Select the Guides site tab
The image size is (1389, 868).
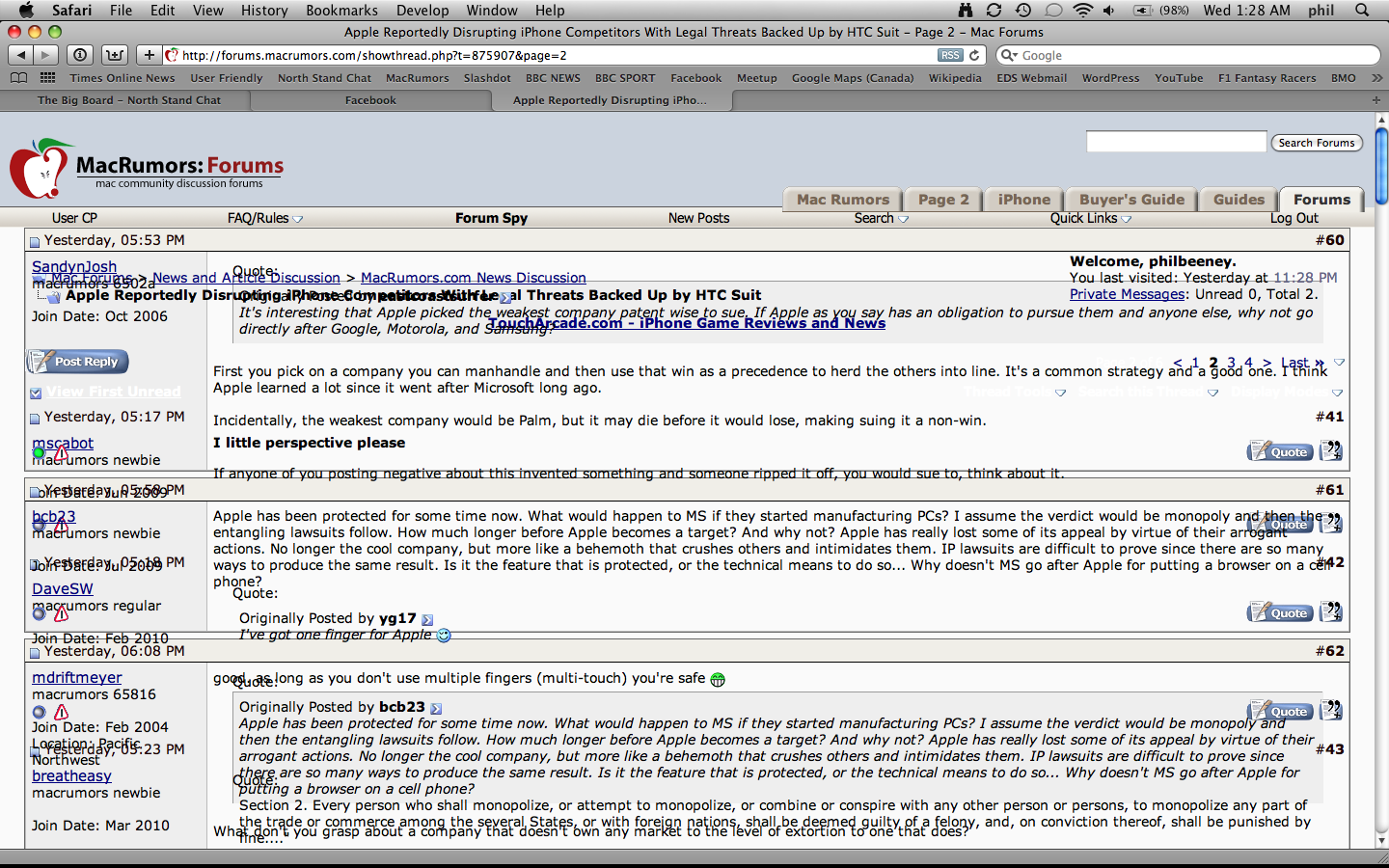pyautogui.click(x=1239, y=200)
